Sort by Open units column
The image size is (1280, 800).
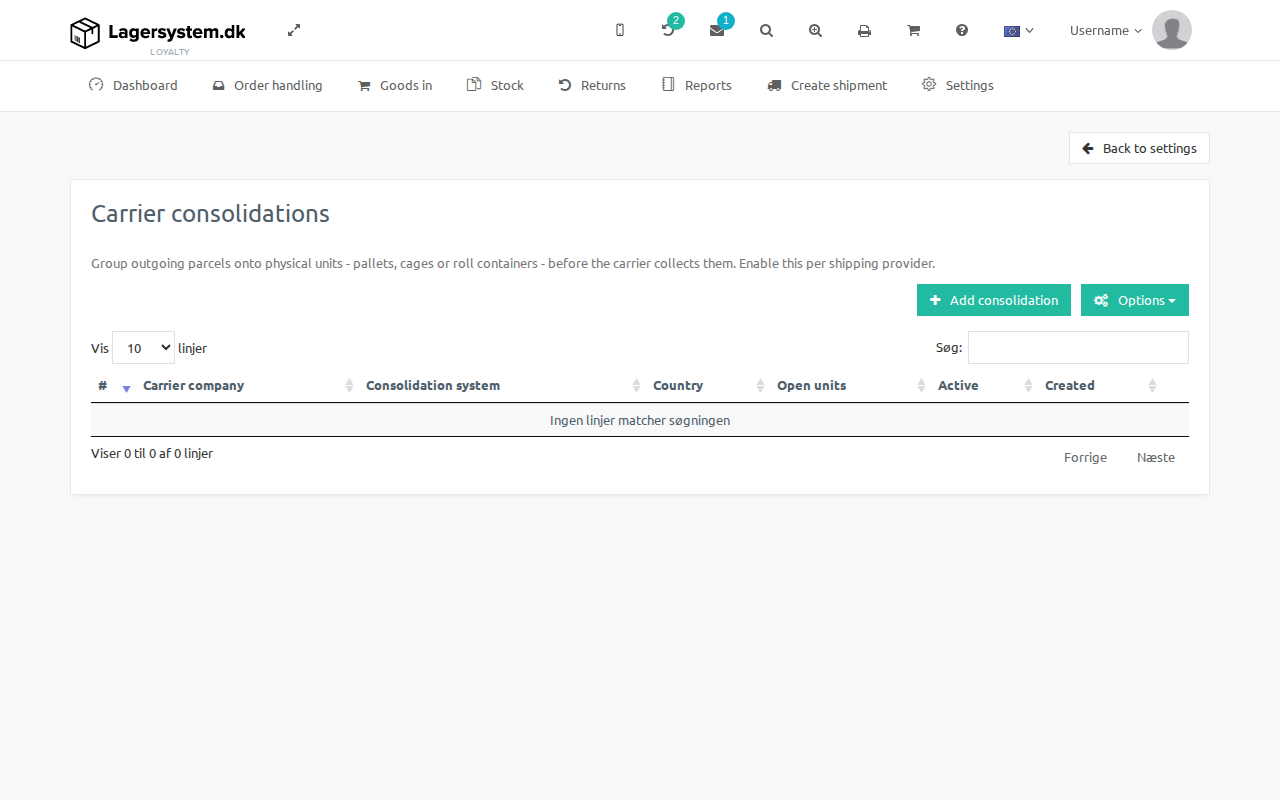[x=850, y=386]
